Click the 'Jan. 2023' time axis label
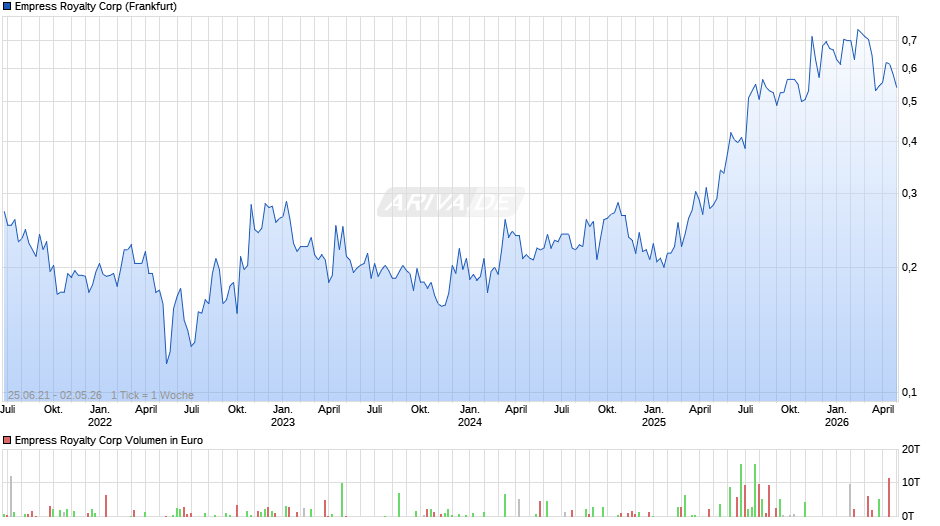Viewport: 940px width, 526px height. pyautogui.click(x=283, y=416)
